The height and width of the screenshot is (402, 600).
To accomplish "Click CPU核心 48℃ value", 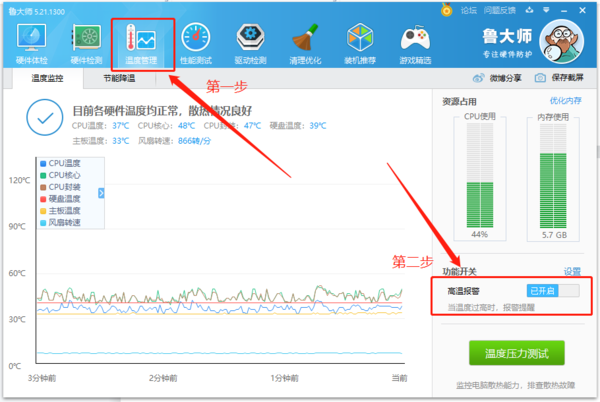I will tap(186, 126).
